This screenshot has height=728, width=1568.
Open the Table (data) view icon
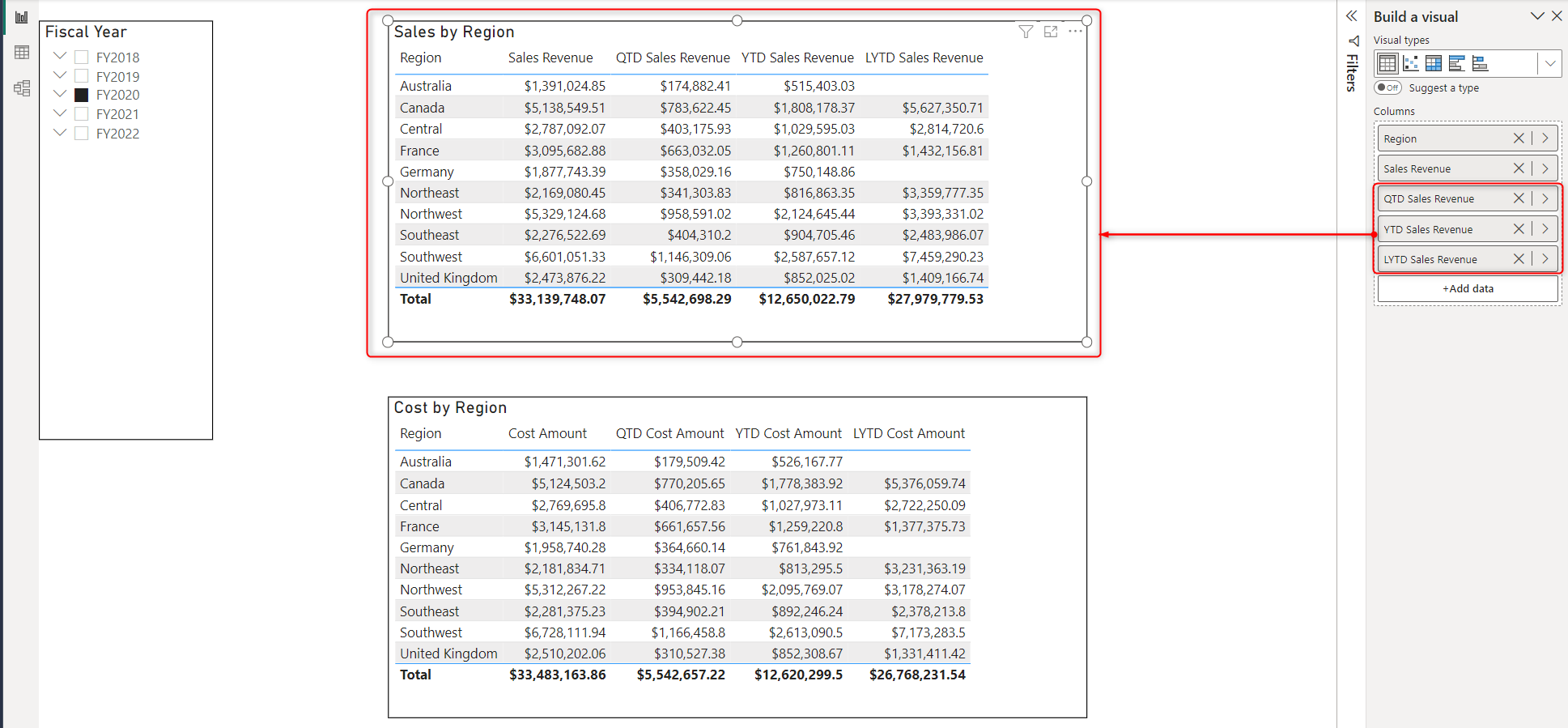22,53
